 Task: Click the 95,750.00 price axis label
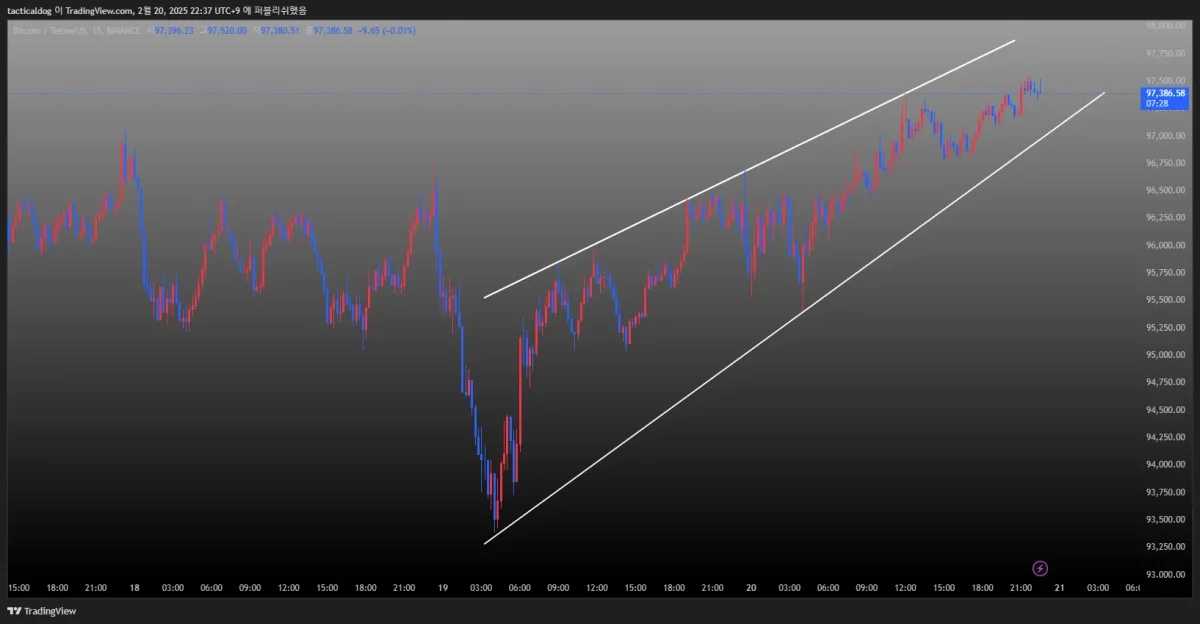click(1165, 272)
